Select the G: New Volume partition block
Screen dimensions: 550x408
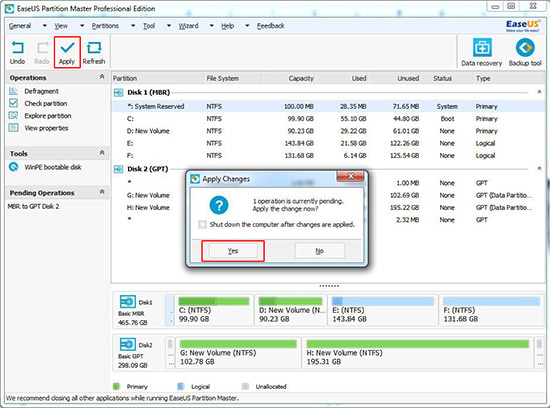(238, 353)
